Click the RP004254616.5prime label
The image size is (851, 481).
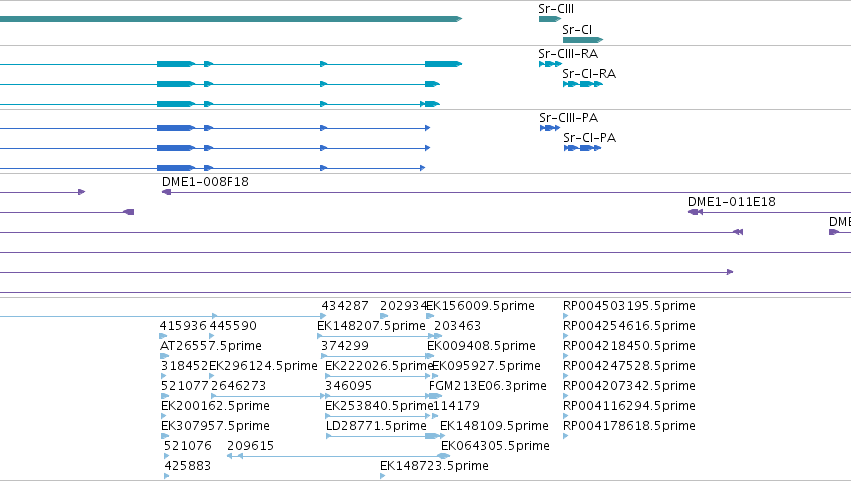[x=629, y=326]
